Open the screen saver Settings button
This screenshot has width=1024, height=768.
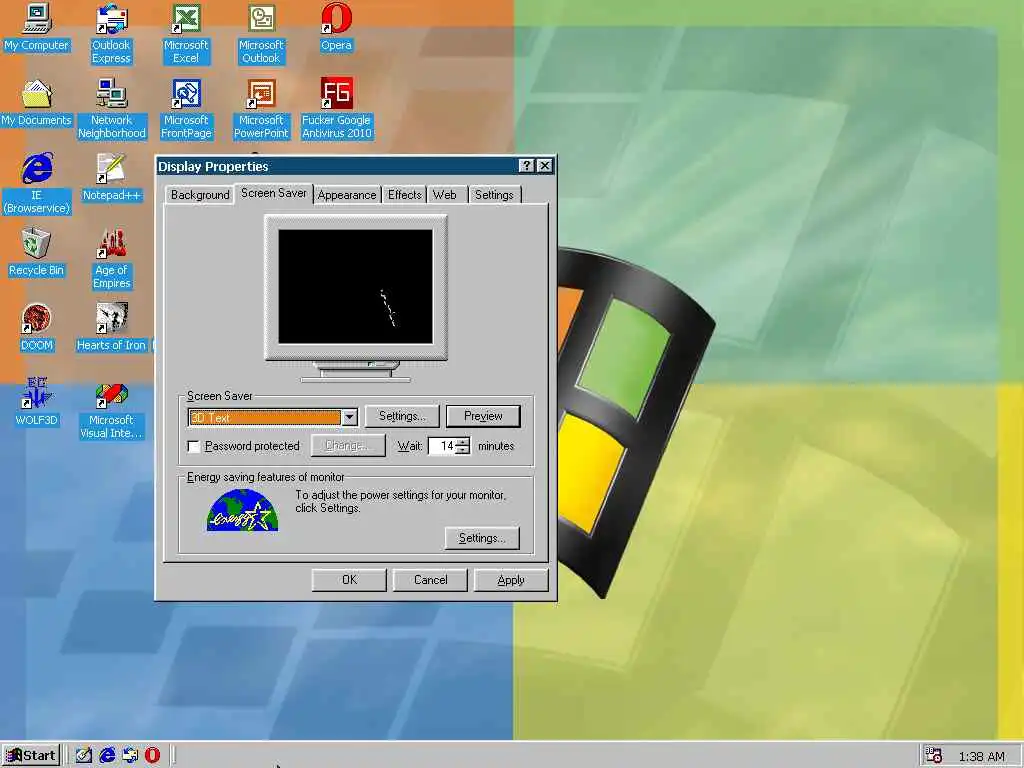point(402,417)
